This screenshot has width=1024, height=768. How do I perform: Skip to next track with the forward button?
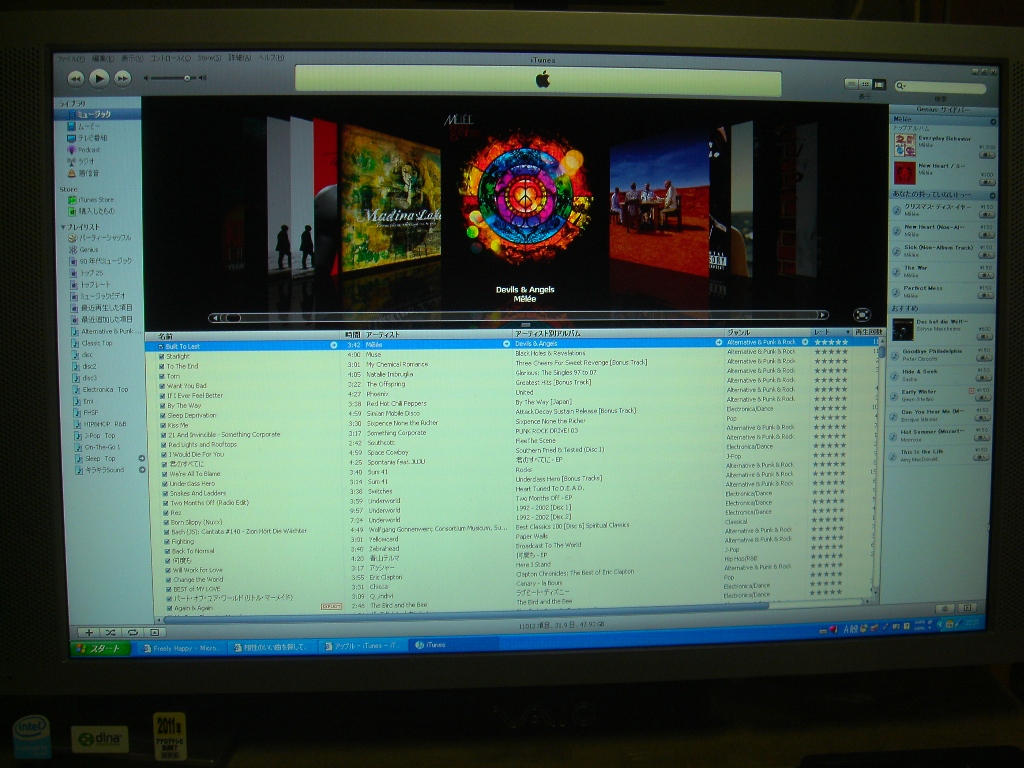[122, 79]
